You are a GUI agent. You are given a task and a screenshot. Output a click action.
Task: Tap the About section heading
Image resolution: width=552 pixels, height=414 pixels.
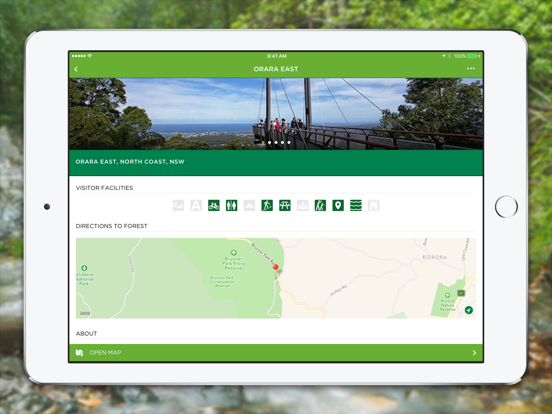pos(86,333)
